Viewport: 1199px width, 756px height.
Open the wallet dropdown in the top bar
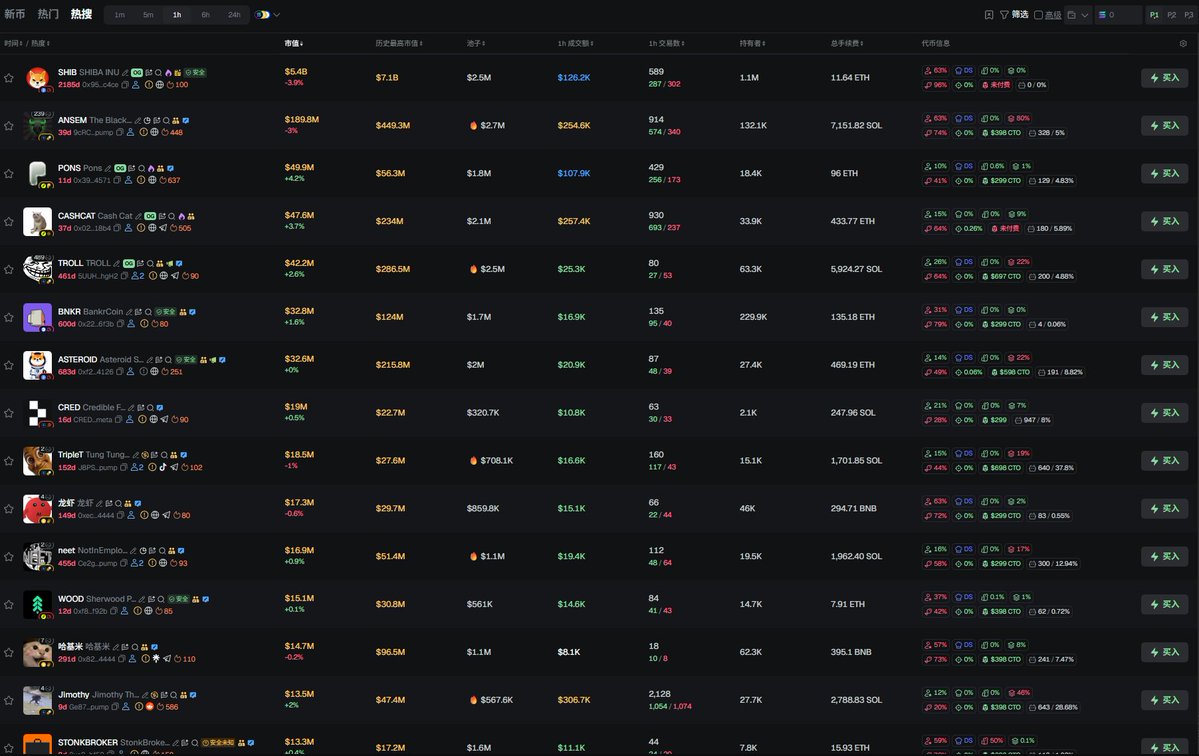coord(1077,15)
